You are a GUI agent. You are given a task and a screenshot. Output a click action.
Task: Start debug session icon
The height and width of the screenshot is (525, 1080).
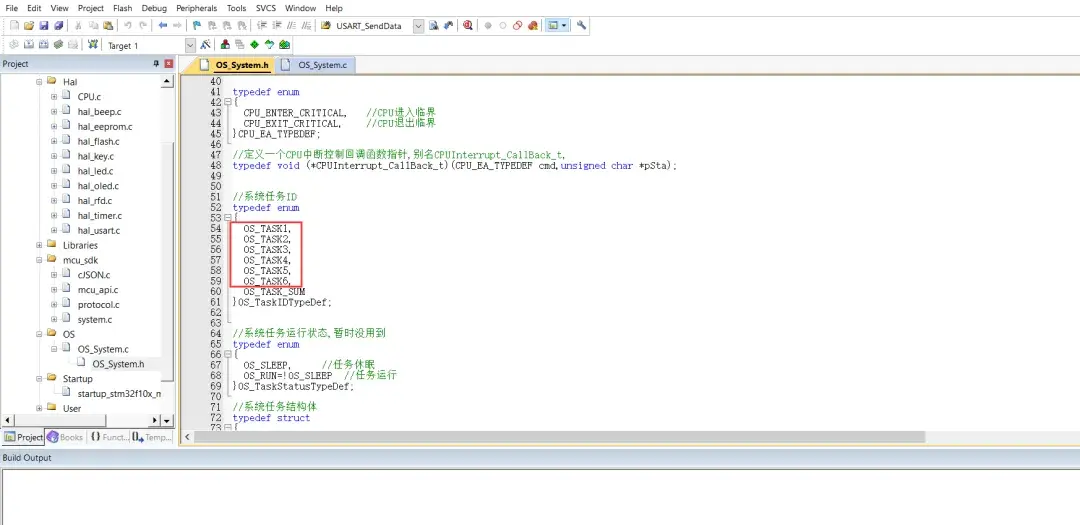[x=468, y=25]
